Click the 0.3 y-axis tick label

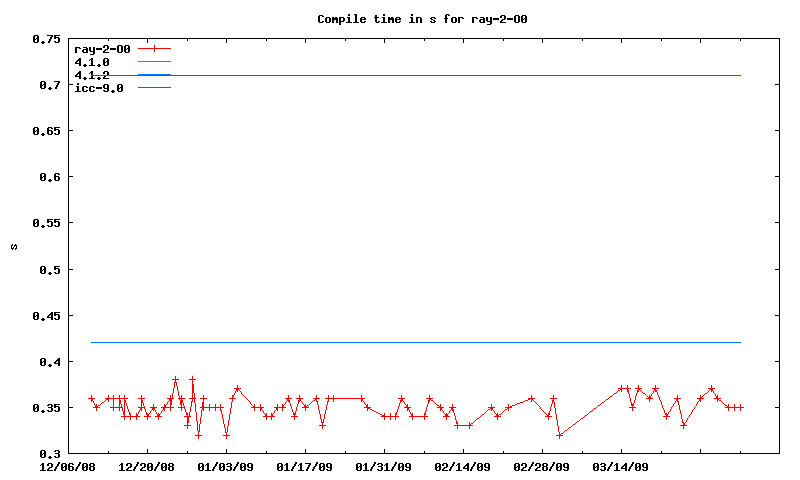[50, 453]
